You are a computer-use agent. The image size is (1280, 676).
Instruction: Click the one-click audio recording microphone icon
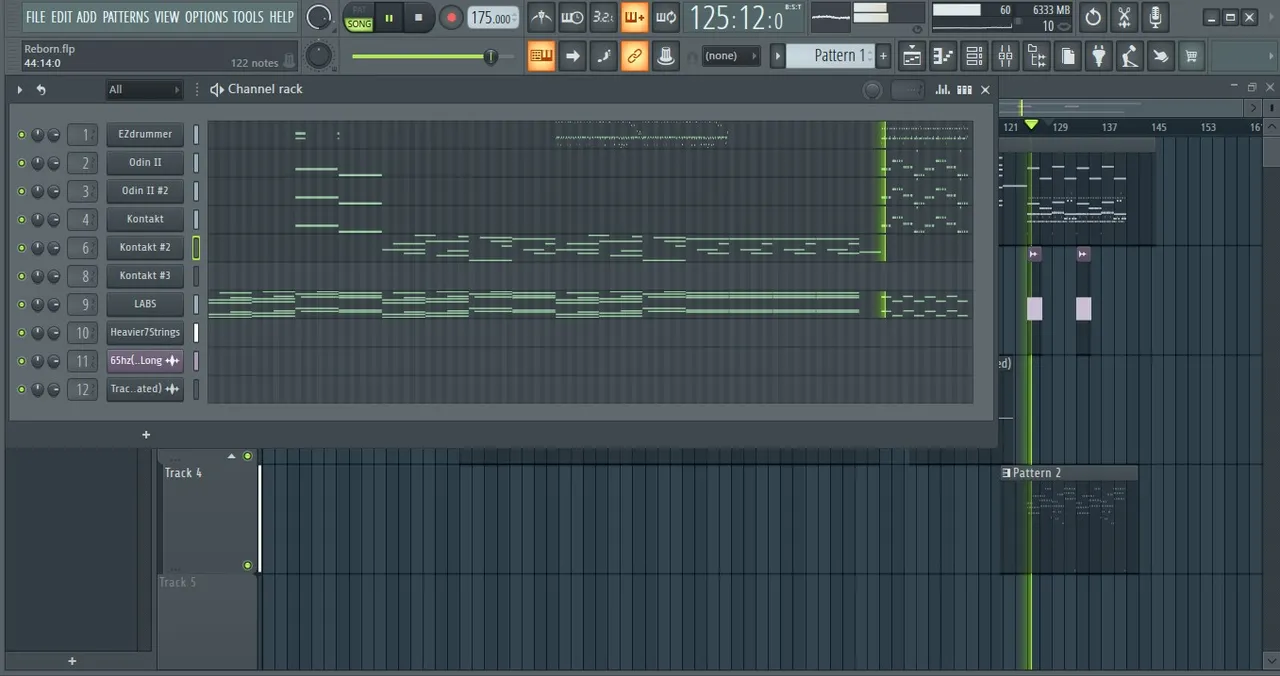point(1155,17)
